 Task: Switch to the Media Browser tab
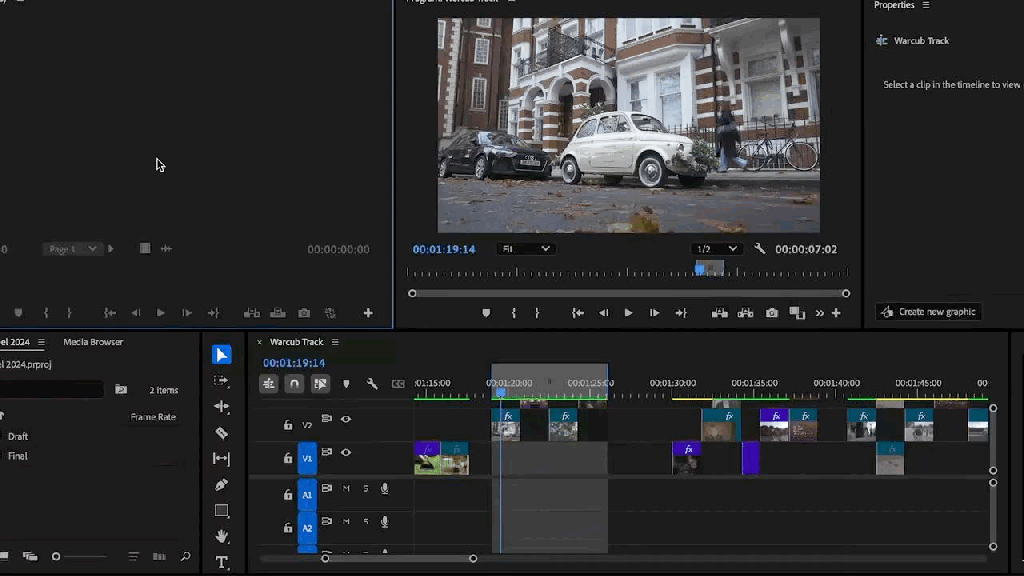93,342
